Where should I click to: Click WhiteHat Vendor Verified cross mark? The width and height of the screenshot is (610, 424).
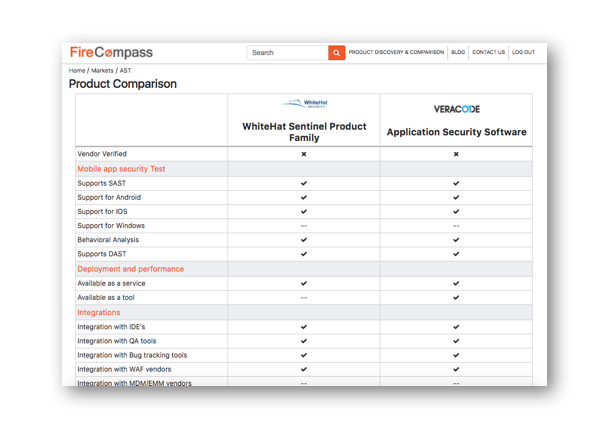(x=304, y=154)
